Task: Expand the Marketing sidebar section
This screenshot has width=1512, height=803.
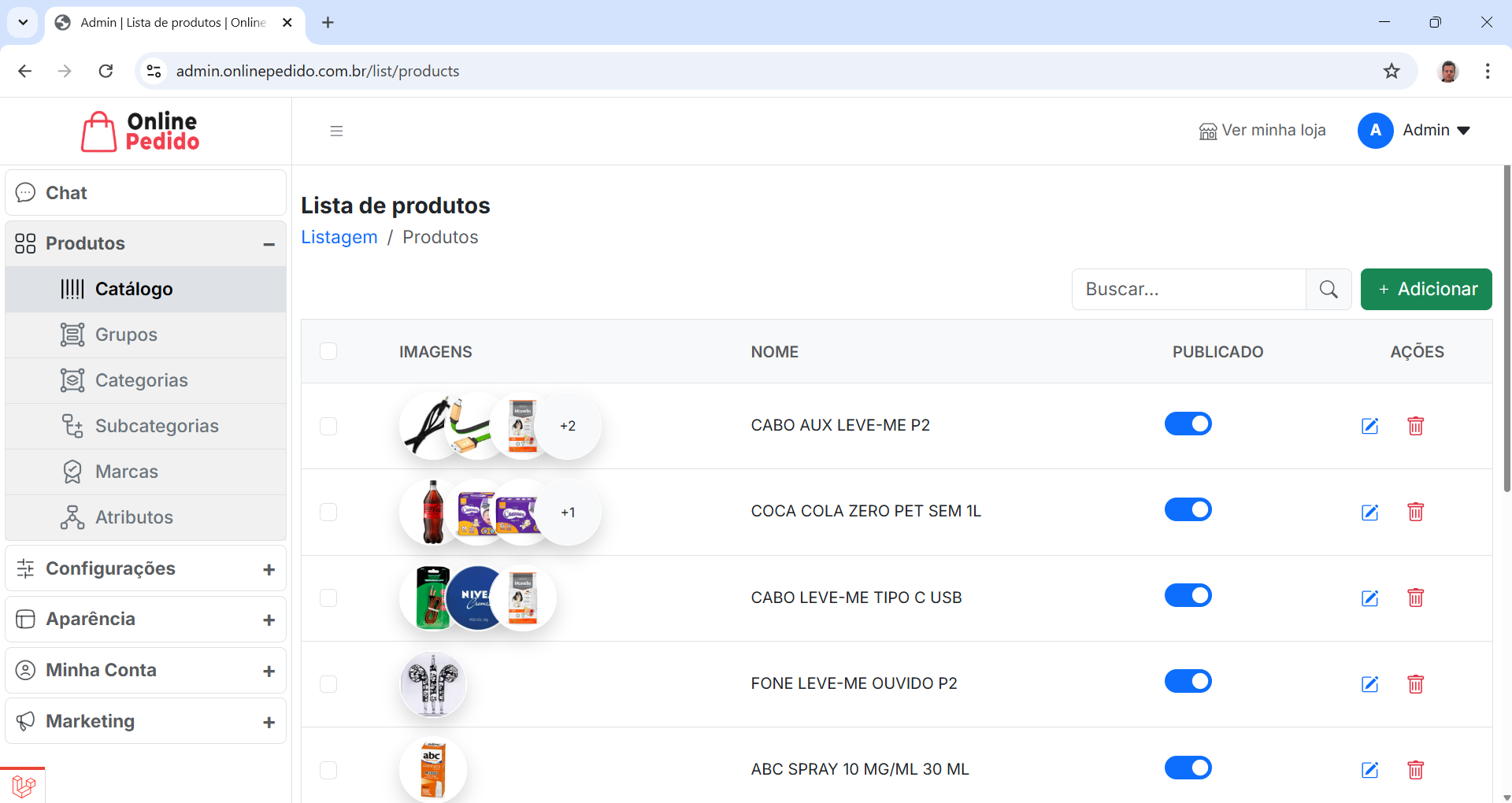Action: 269,720
